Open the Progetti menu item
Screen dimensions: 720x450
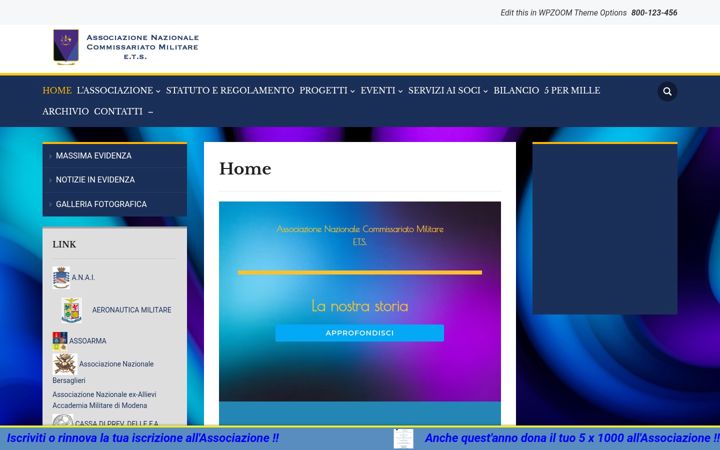point(323,90)
